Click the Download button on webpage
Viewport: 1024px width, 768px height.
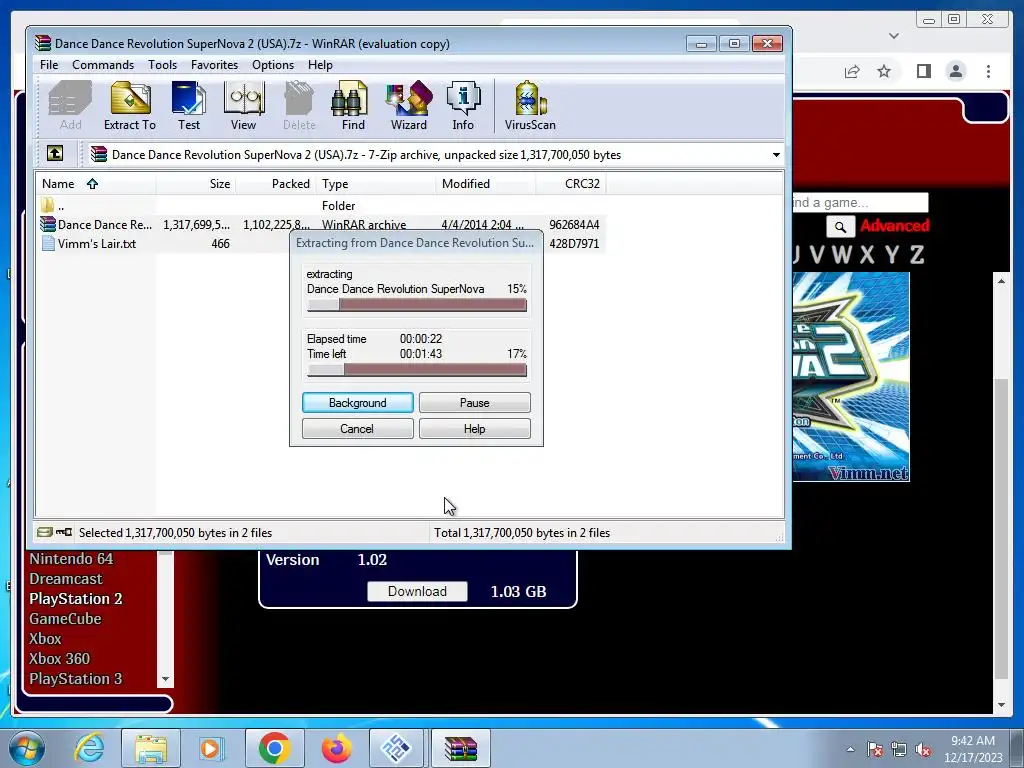coord(417,591)
